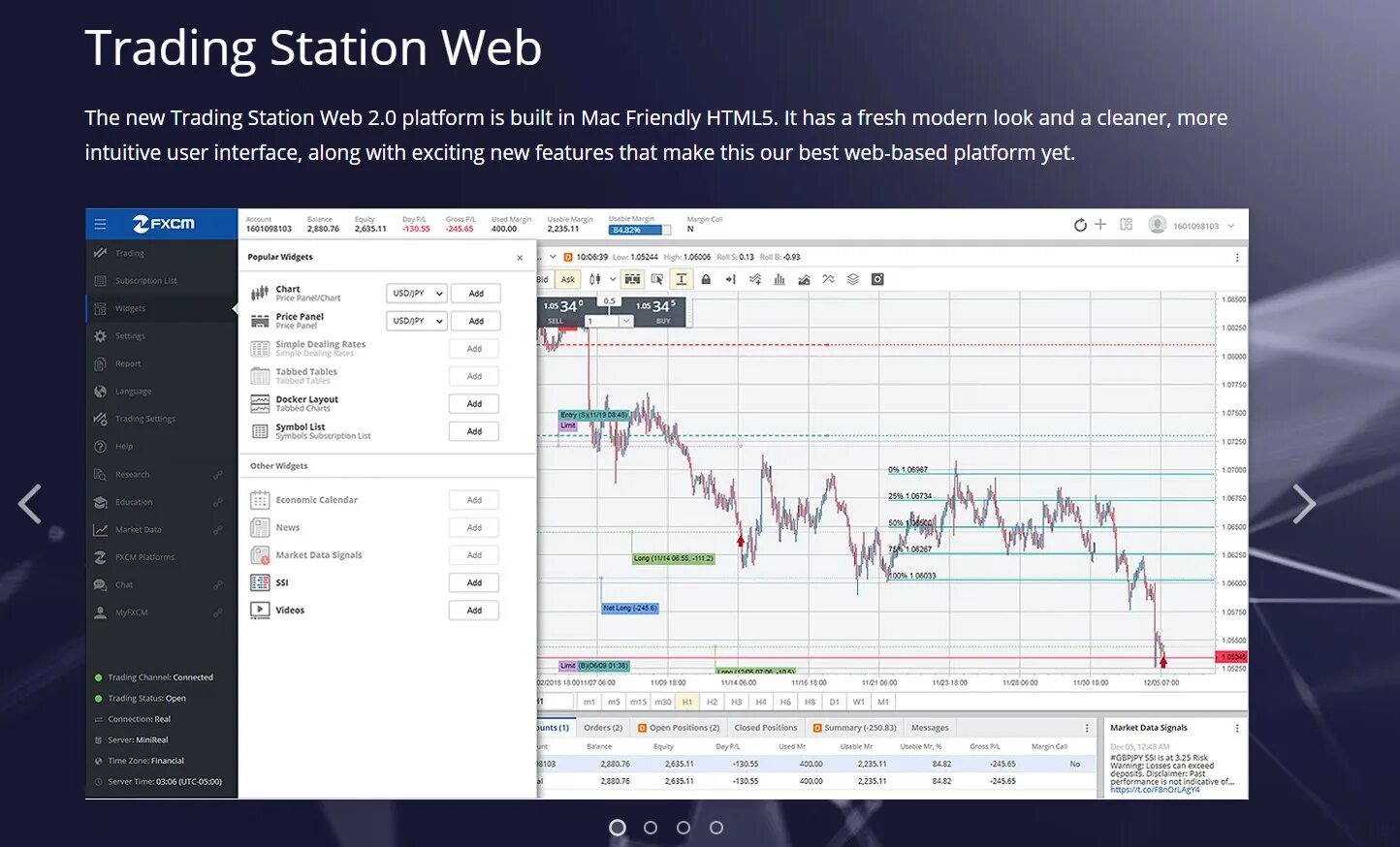This screenshot has width=1400, height=847.
Task: Toggle the text label tool
Action: 682,279
